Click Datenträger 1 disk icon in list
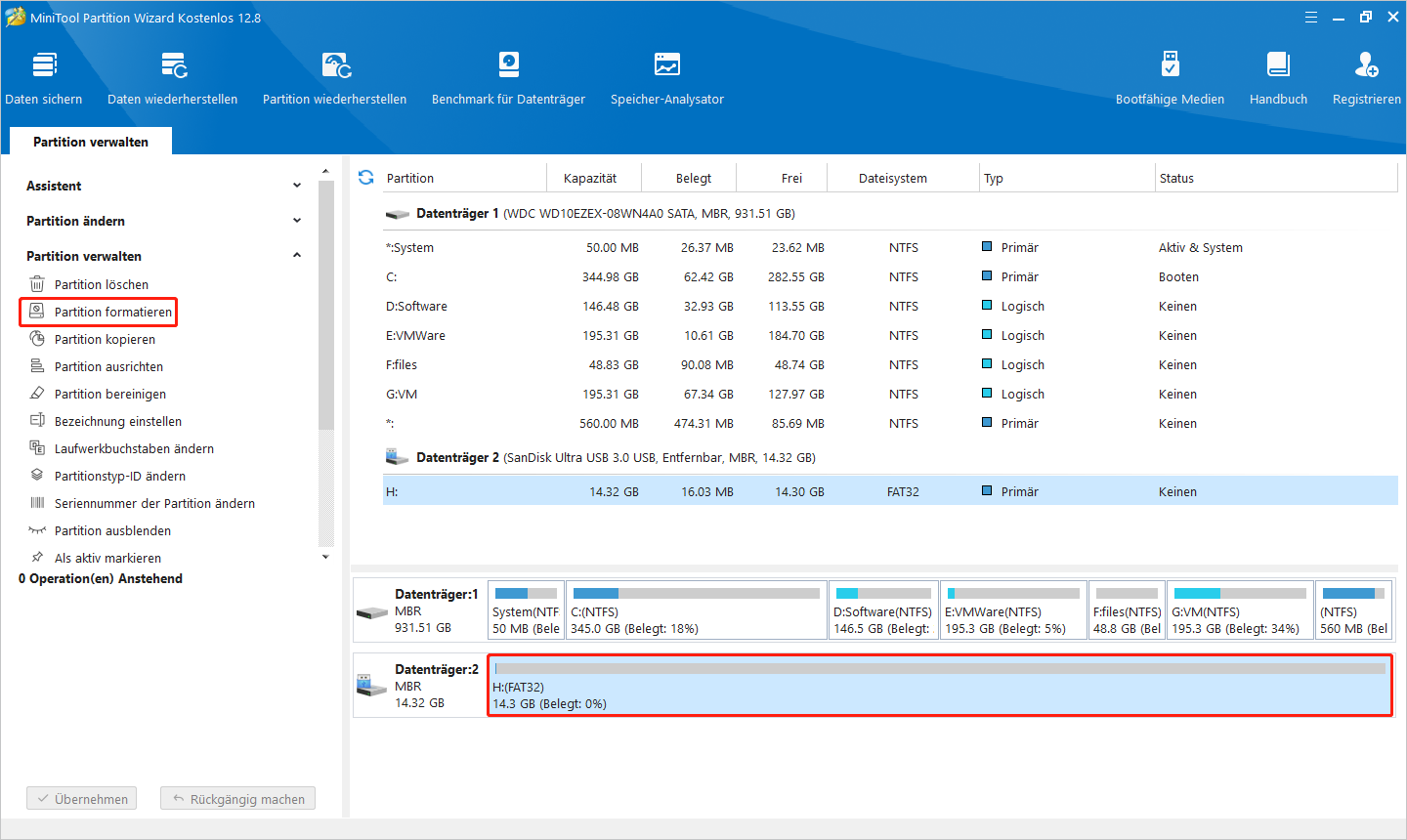1407x840 pixels. pyautogui.click(x=398, y=214)
